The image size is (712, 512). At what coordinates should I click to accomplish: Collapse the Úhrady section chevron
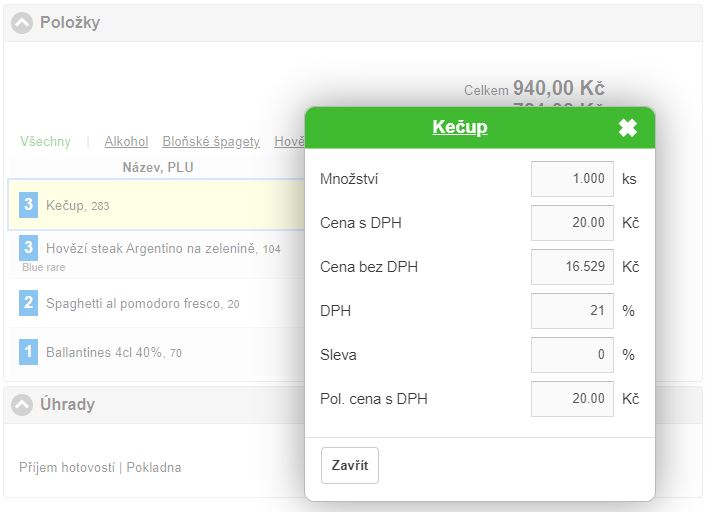click(x=22, y=405)
